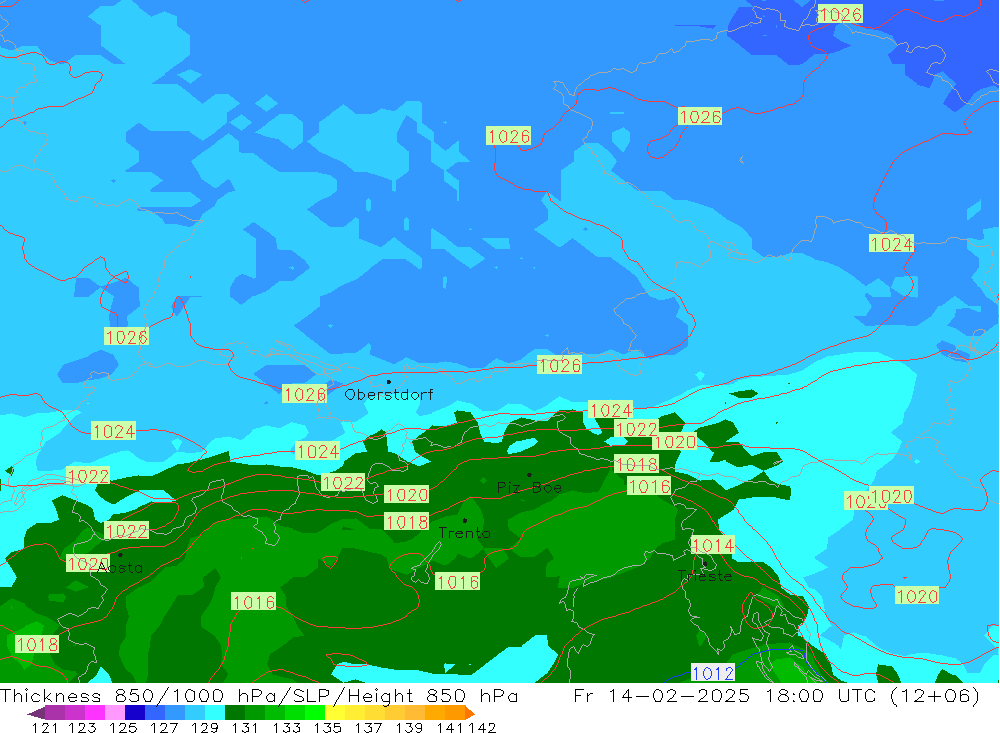This screenshot has height=733, width=1000.
Task: Click the Trieste city label
Action: [705, 576]
